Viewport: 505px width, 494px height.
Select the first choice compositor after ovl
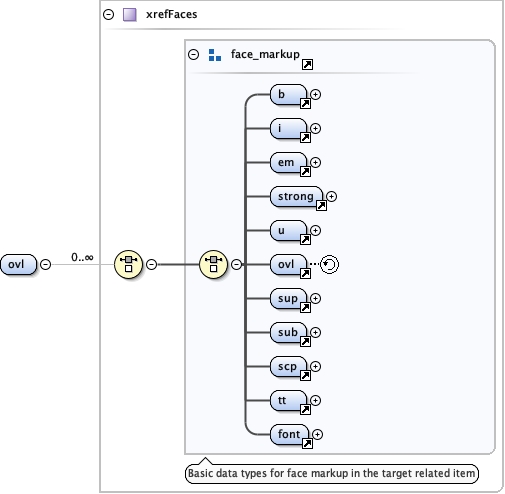[128, 264]
